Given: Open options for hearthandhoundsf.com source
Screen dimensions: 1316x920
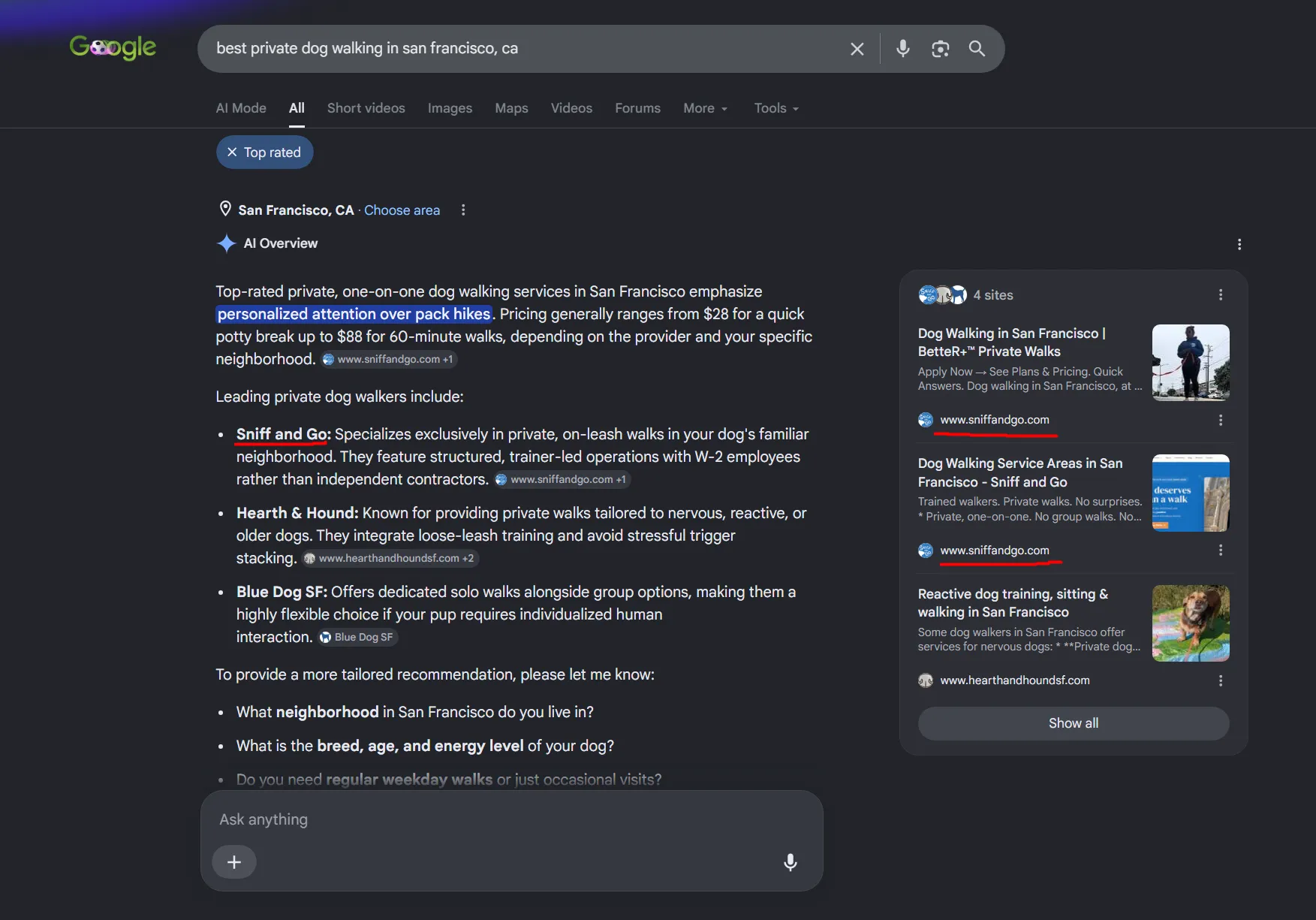Looking at the screenshot, I should tap(1221, 680).
